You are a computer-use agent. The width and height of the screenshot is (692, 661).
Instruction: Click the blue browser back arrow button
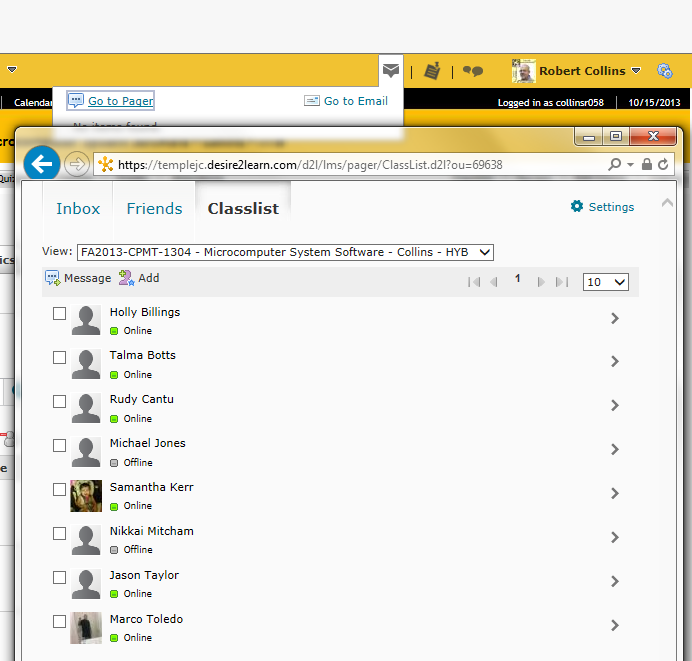42,164
